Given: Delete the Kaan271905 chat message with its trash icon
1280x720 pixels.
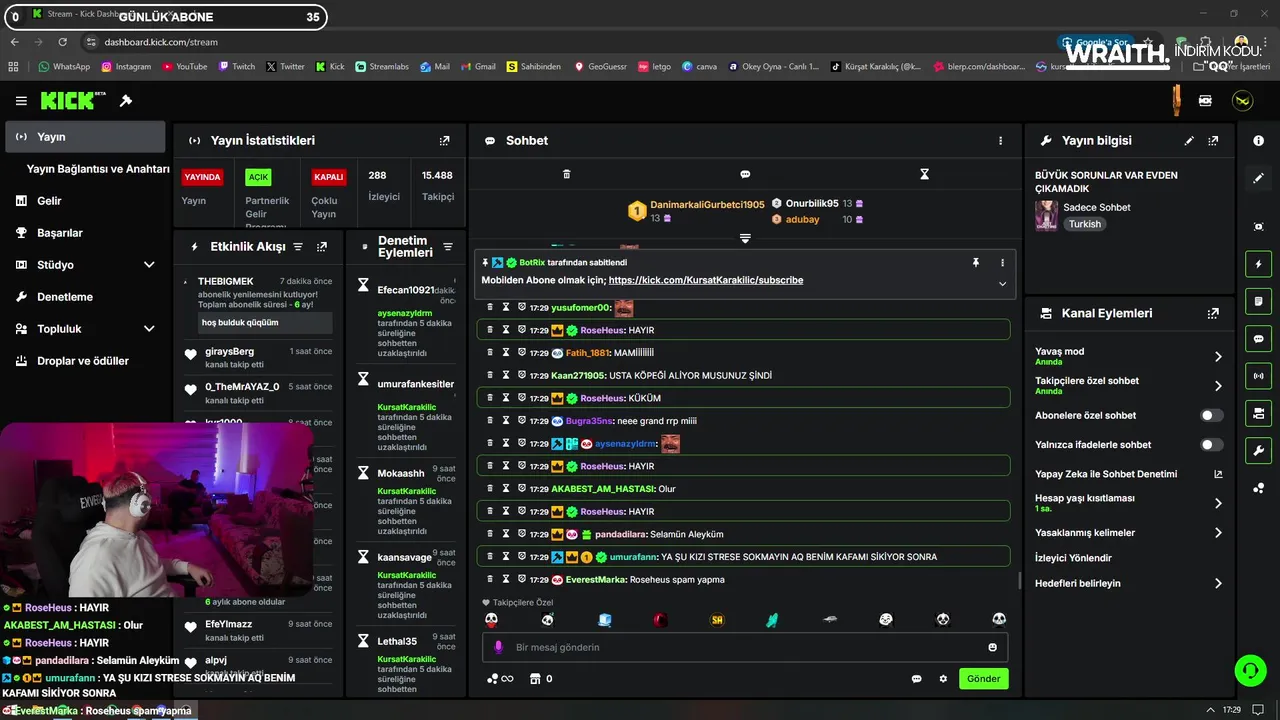Looking at the screenshot, I should click(x=490, y=375).
